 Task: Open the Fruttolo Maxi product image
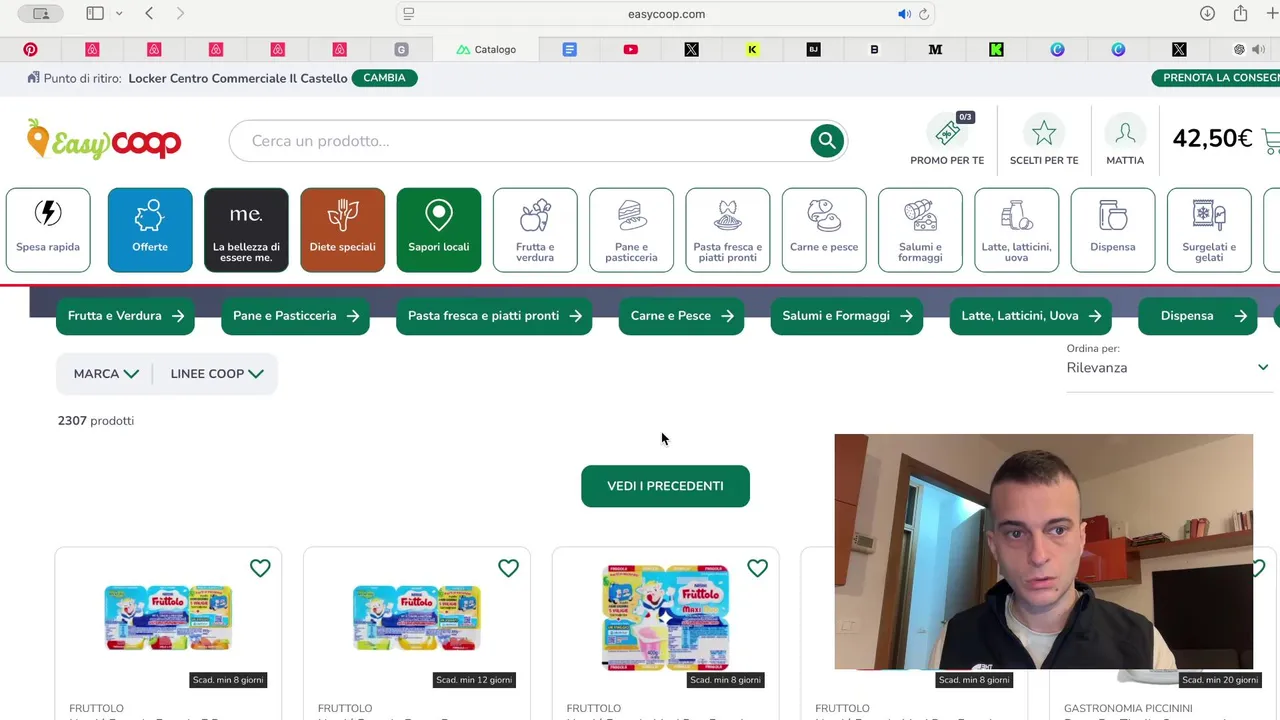coord(665,617)
